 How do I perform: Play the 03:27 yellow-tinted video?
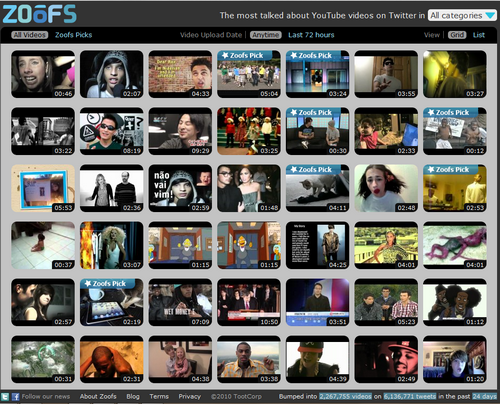455,74
